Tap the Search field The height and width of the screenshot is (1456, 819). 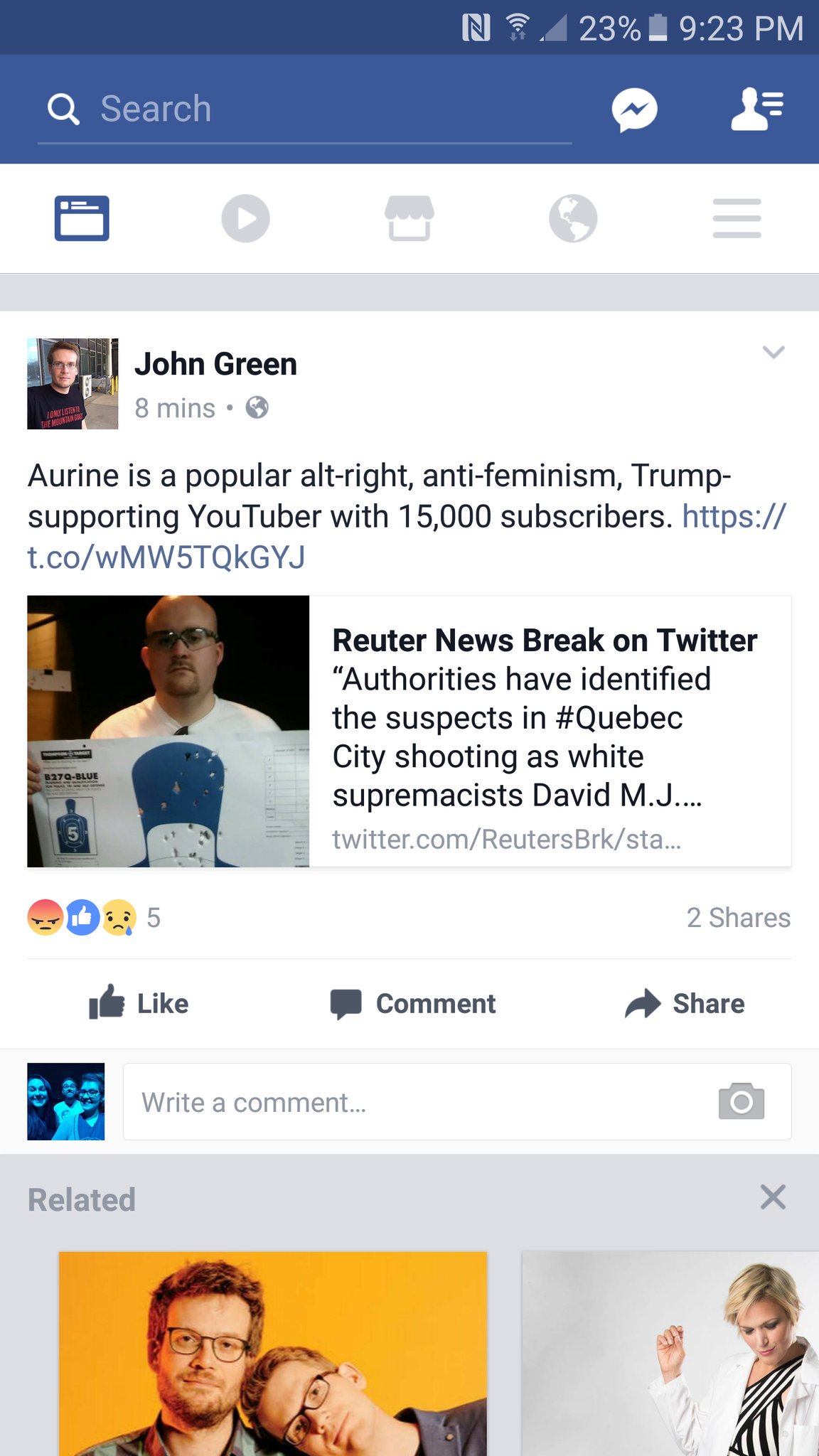click(x=304, y=109)
